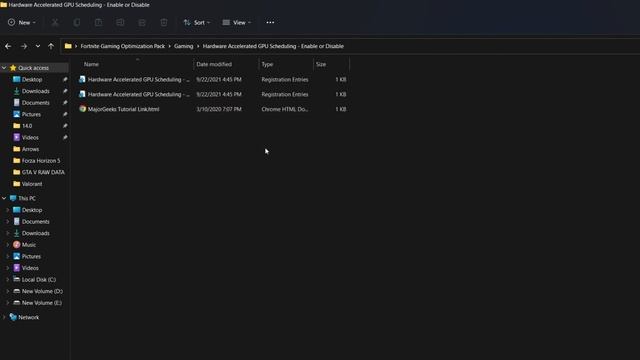Open Music under This PC
The image size is (640, 360).
pos(29,245)
